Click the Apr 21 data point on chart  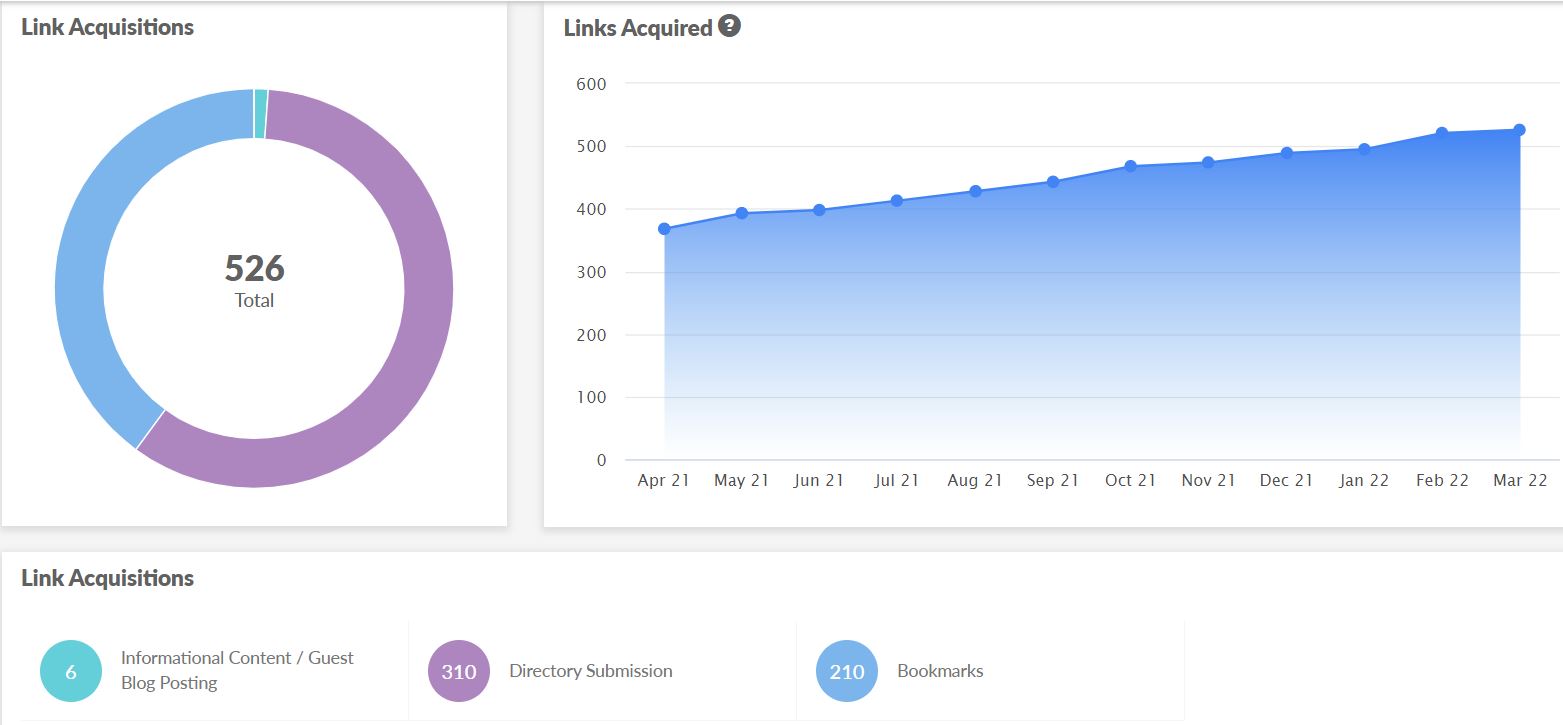[x=664, y=229]
